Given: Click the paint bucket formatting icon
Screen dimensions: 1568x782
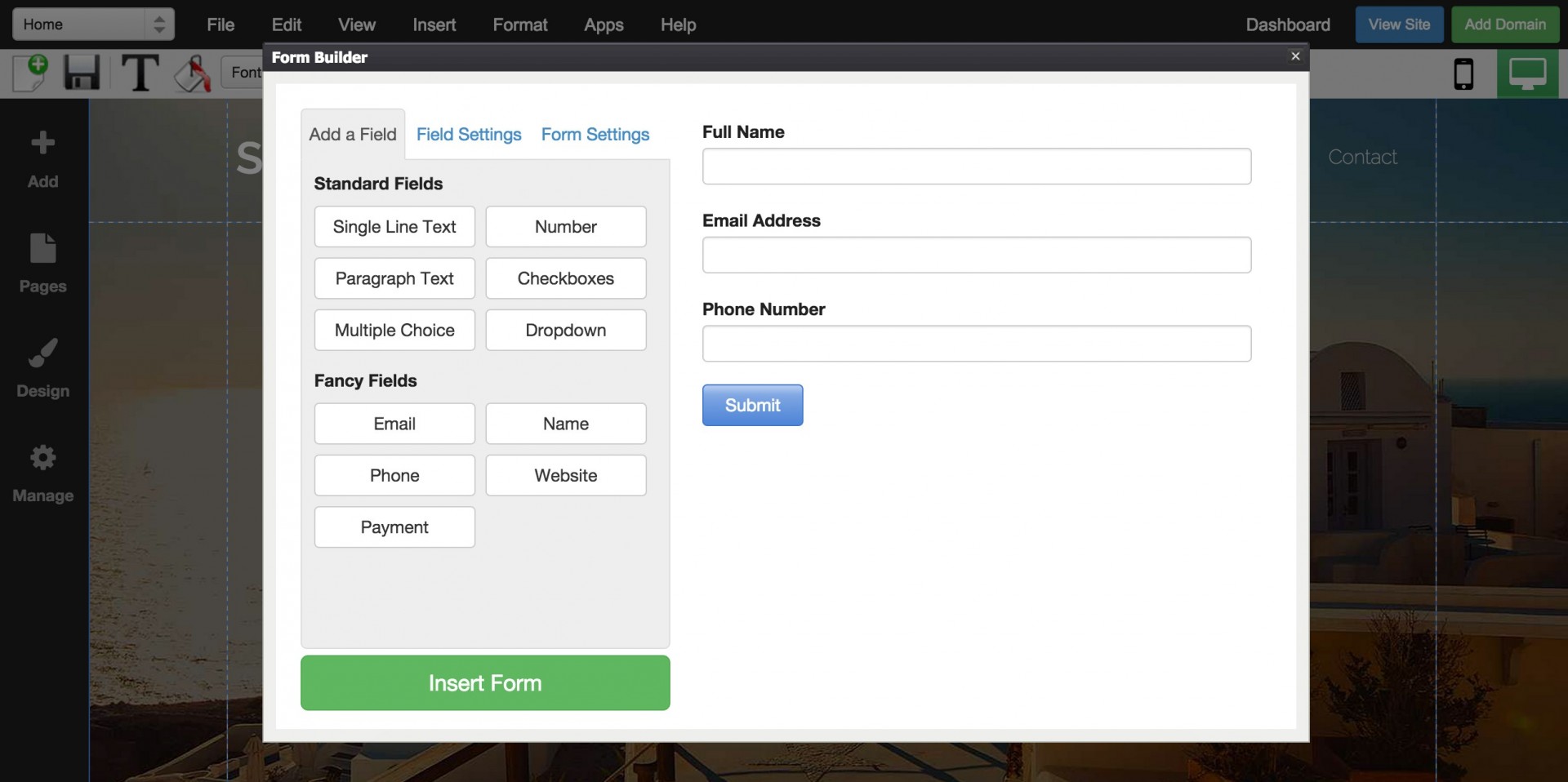Looking at the screenshot, I should pyautogui.click(x=192, y=73).
